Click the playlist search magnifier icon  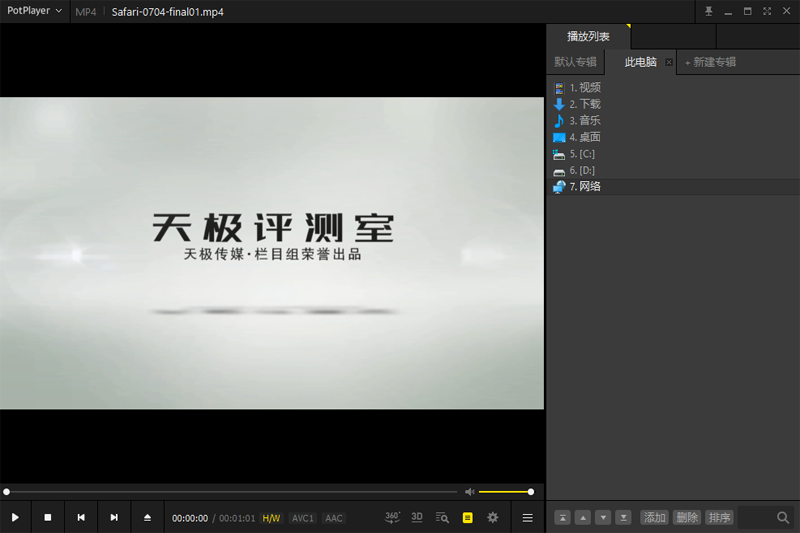[x=783, y=518]
